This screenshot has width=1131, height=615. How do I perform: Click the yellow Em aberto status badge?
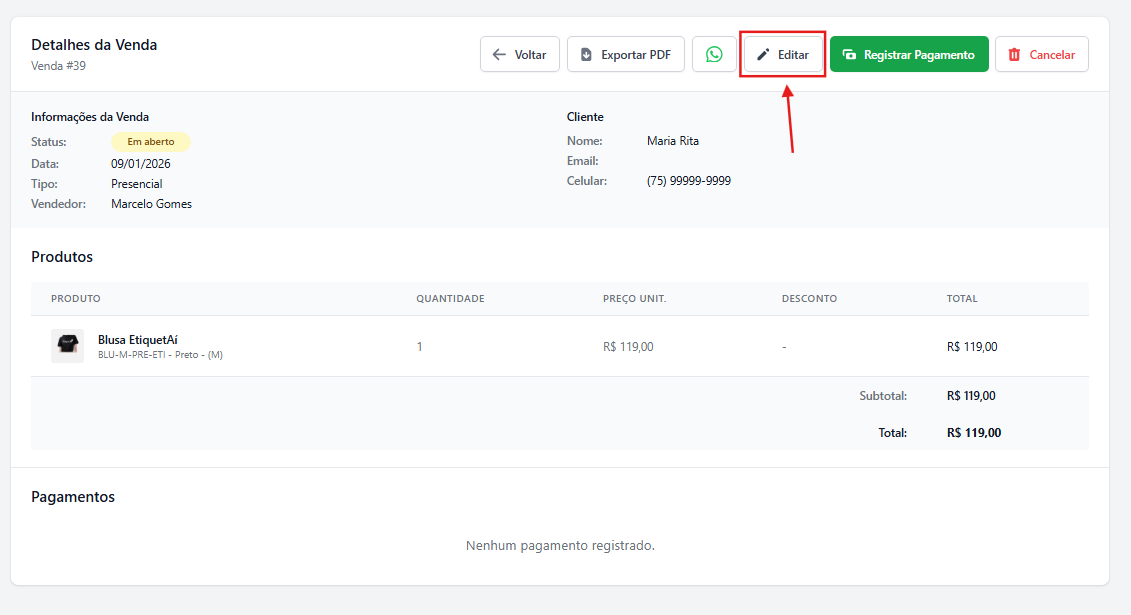pyautogui.click(x=150, y=142)
